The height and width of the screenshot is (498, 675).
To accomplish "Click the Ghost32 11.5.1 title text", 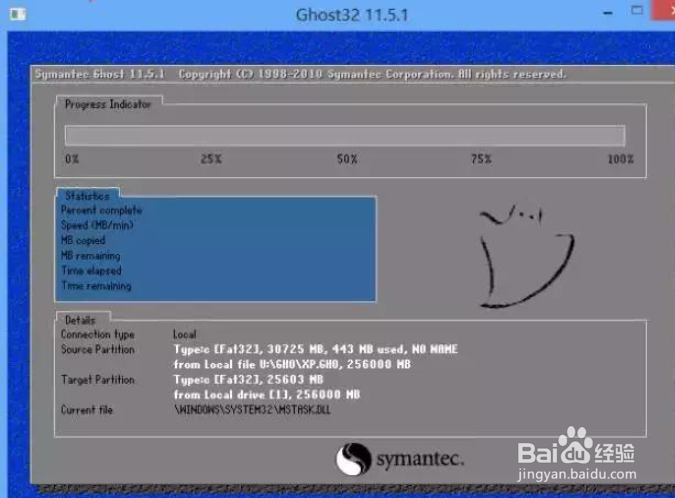I will point(352,15).
